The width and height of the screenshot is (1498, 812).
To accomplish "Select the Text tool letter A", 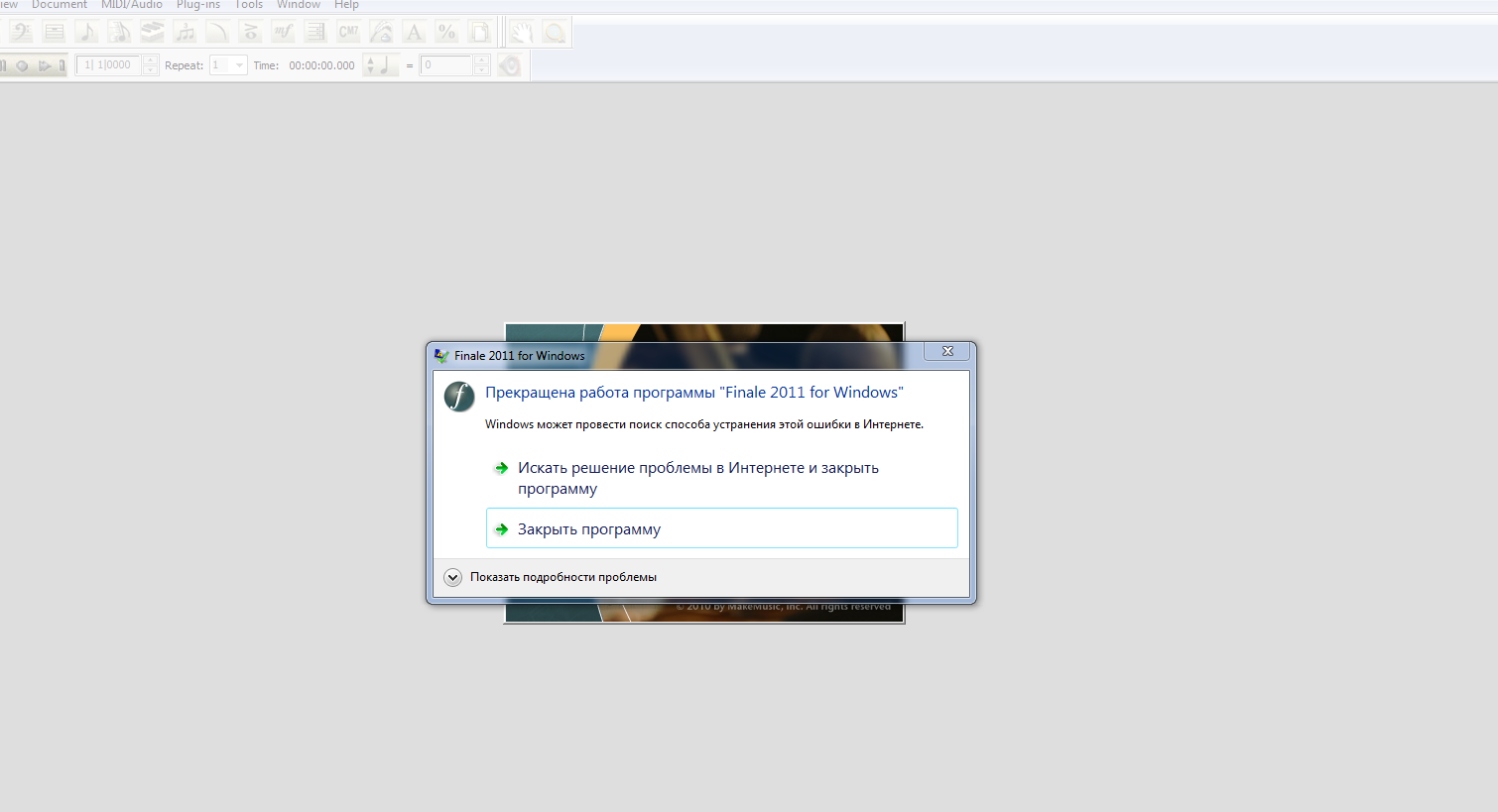I will click(x=414, y=33).
